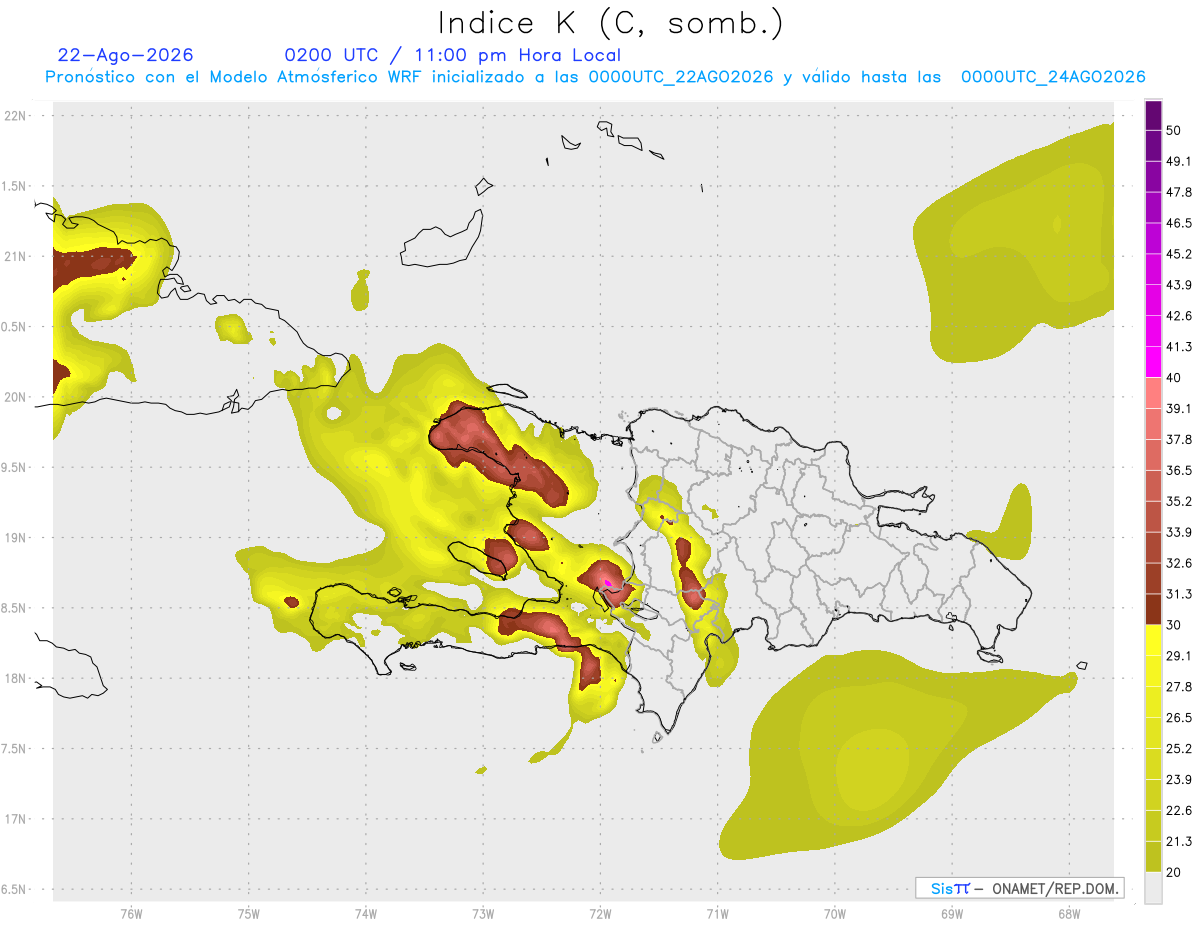Pick the dark purple swatch beside 50
The height and width of the screenshot is (927, 1200).
point(1153,115)
